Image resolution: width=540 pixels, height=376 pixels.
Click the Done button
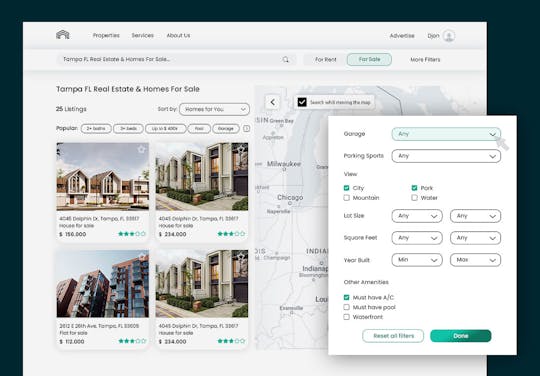pos(460,336)
